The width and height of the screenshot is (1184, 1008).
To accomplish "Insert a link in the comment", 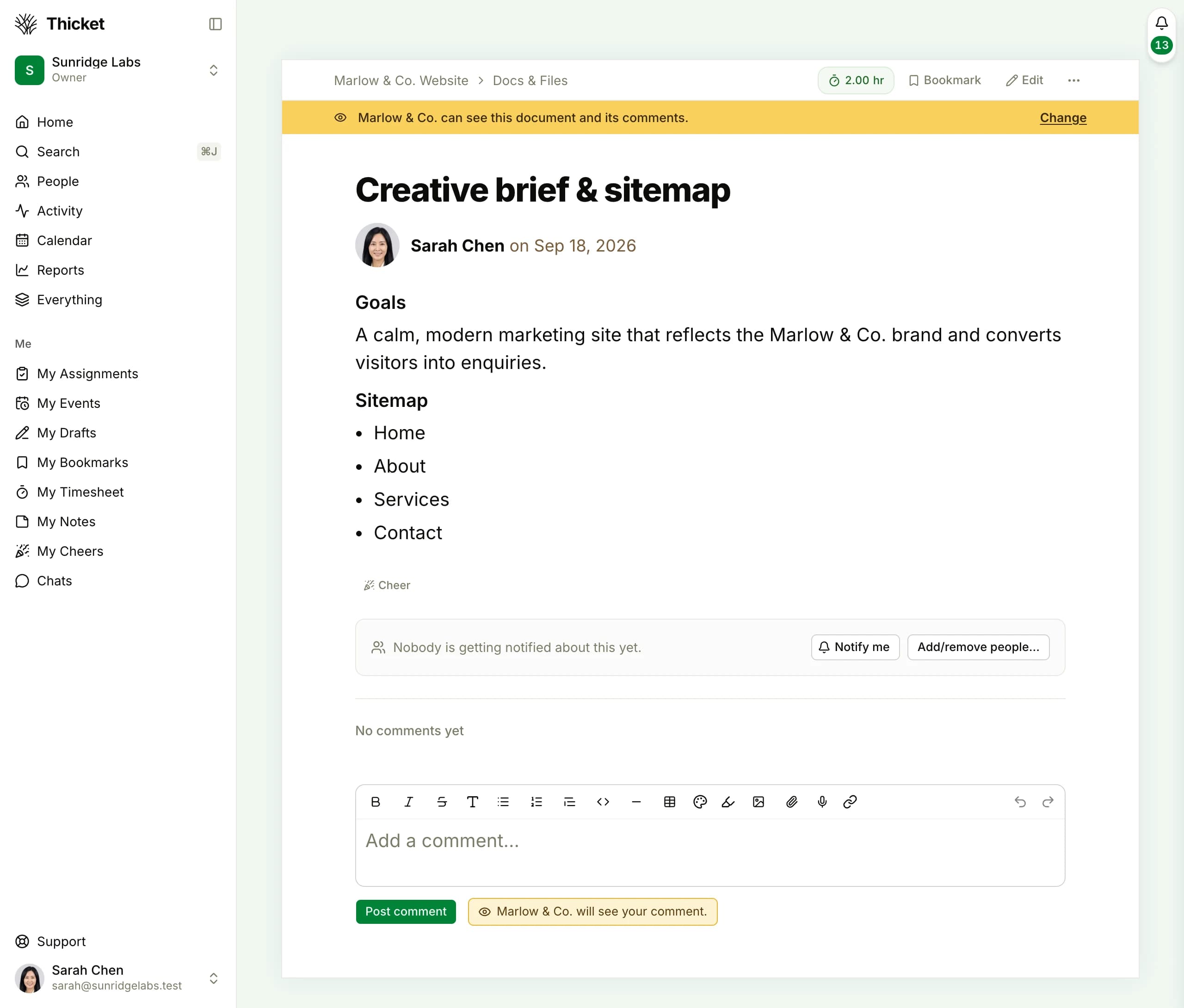I will (x=850, y=802).
